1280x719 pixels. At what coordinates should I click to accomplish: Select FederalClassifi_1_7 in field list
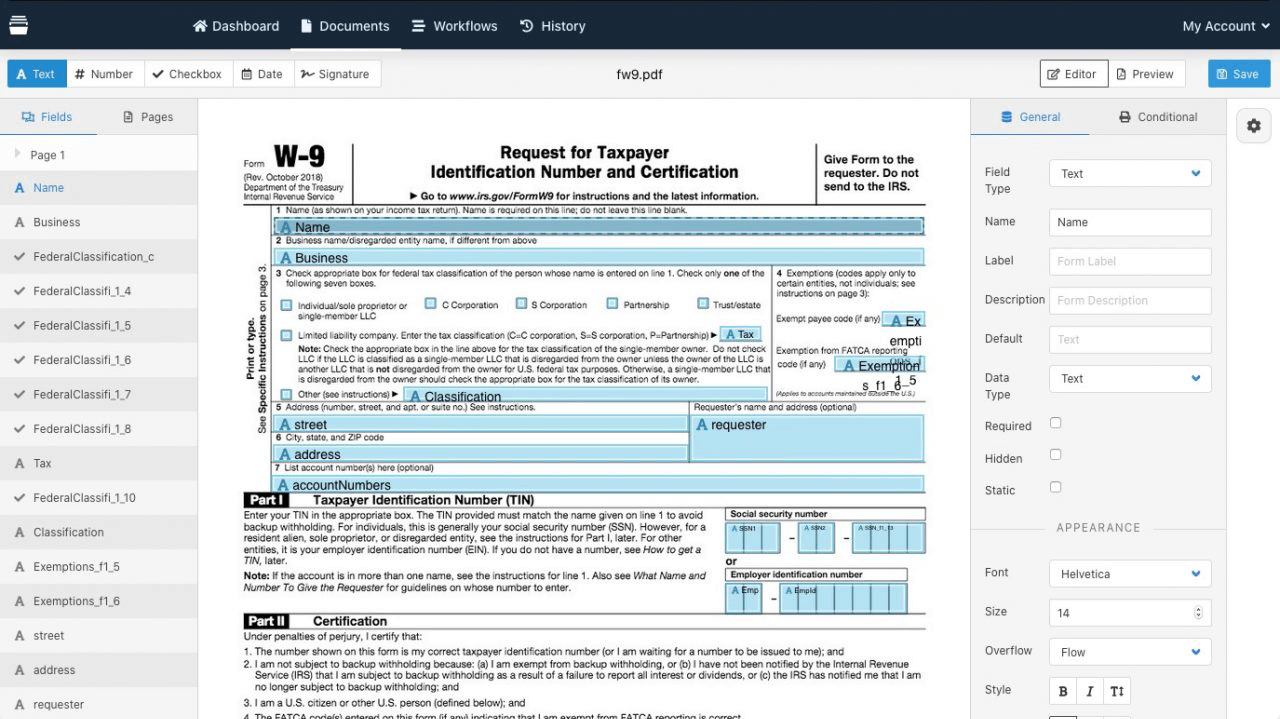pos(98,395)
